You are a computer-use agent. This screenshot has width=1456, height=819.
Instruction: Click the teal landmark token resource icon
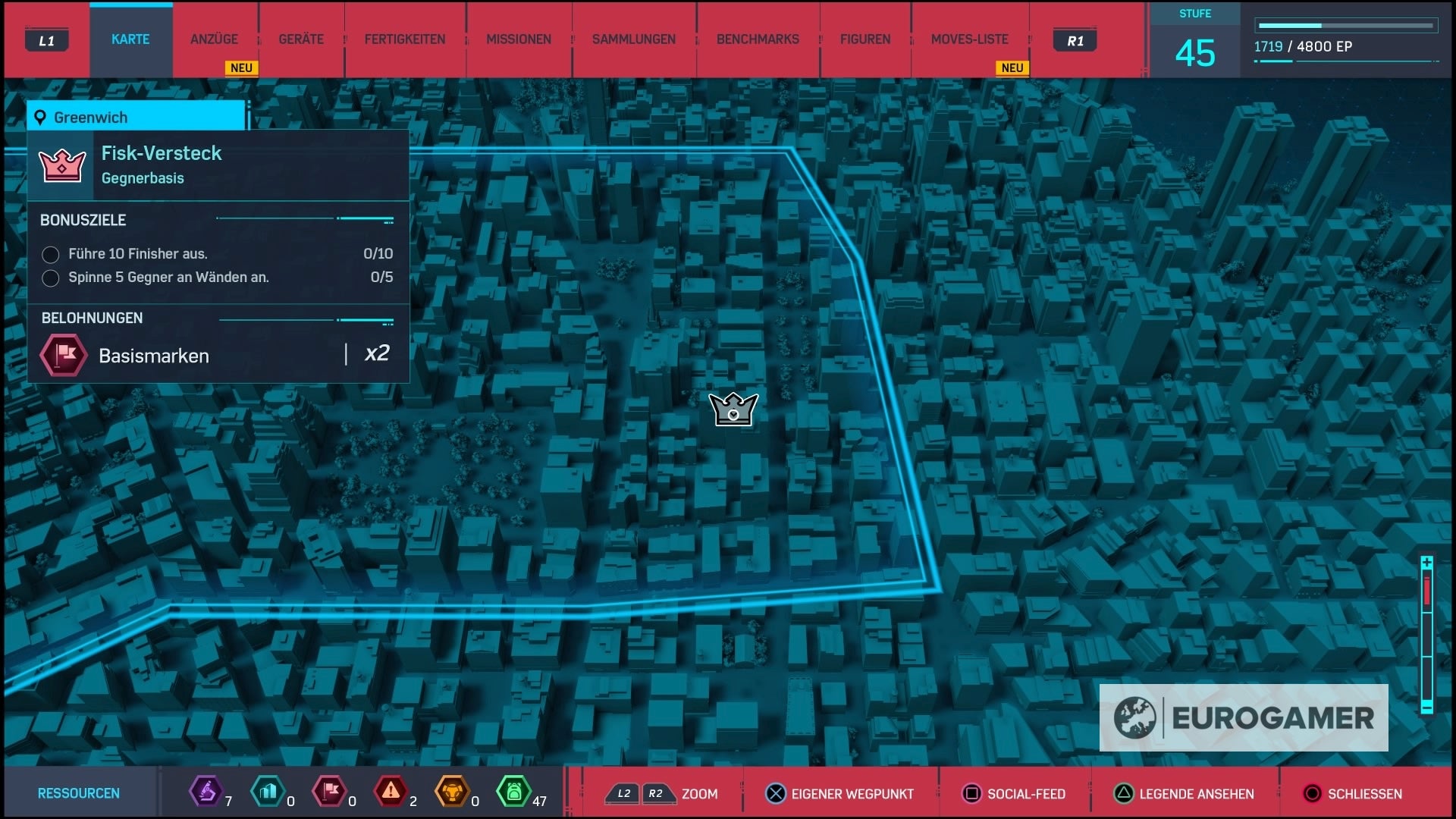point(267,792)
